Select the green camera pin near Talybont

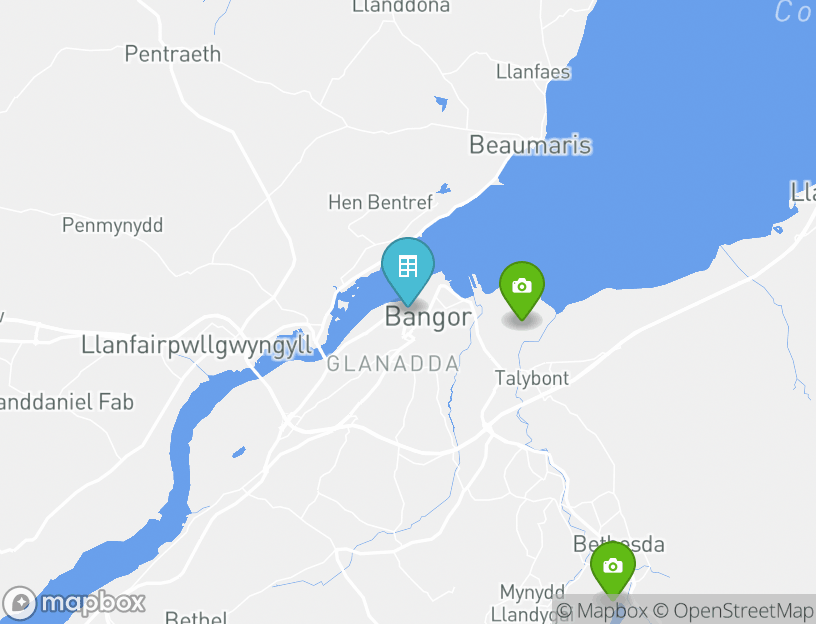click(522, 290)
